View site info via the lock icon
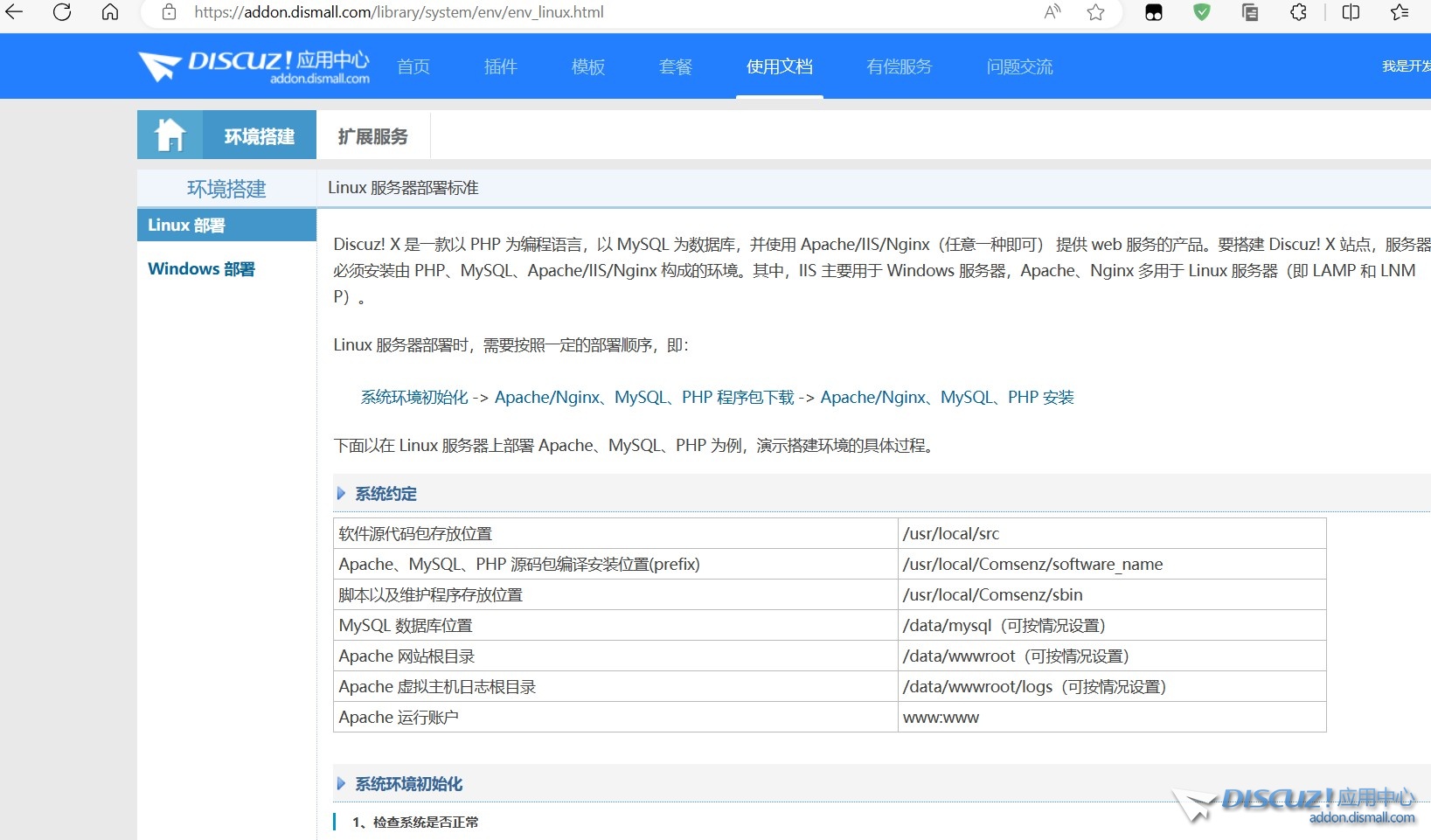This screenshot has height=840, width=1431. pyautogui.click(x=170, y=12)
